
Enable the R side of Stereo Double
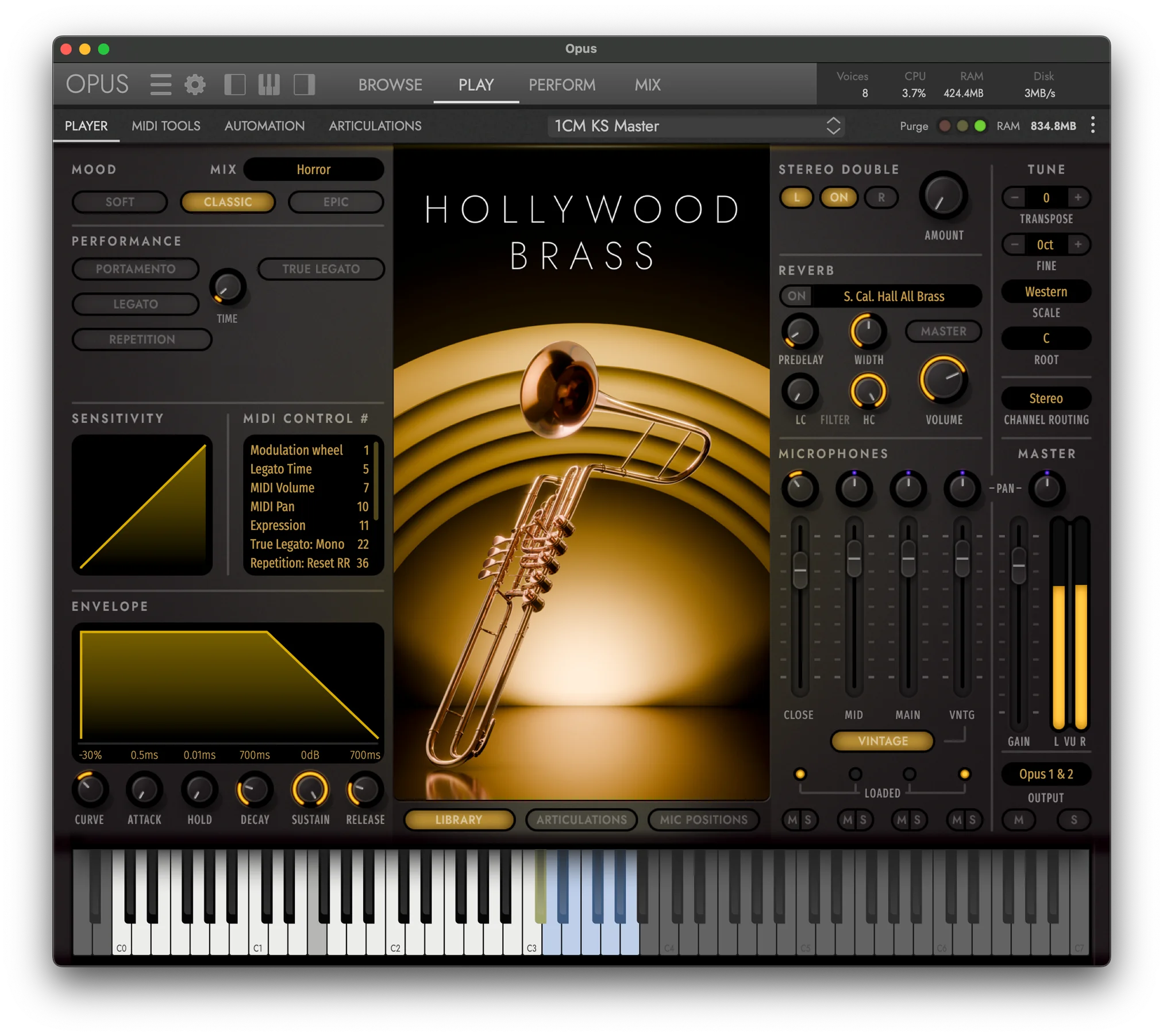881,198
